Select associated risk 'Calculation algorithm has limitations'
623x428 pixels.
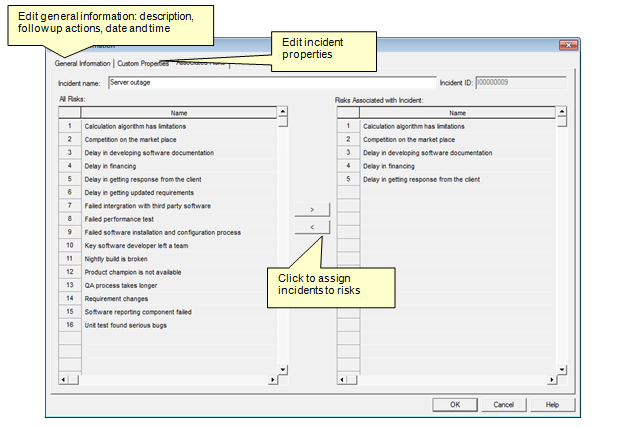[457, 126]
